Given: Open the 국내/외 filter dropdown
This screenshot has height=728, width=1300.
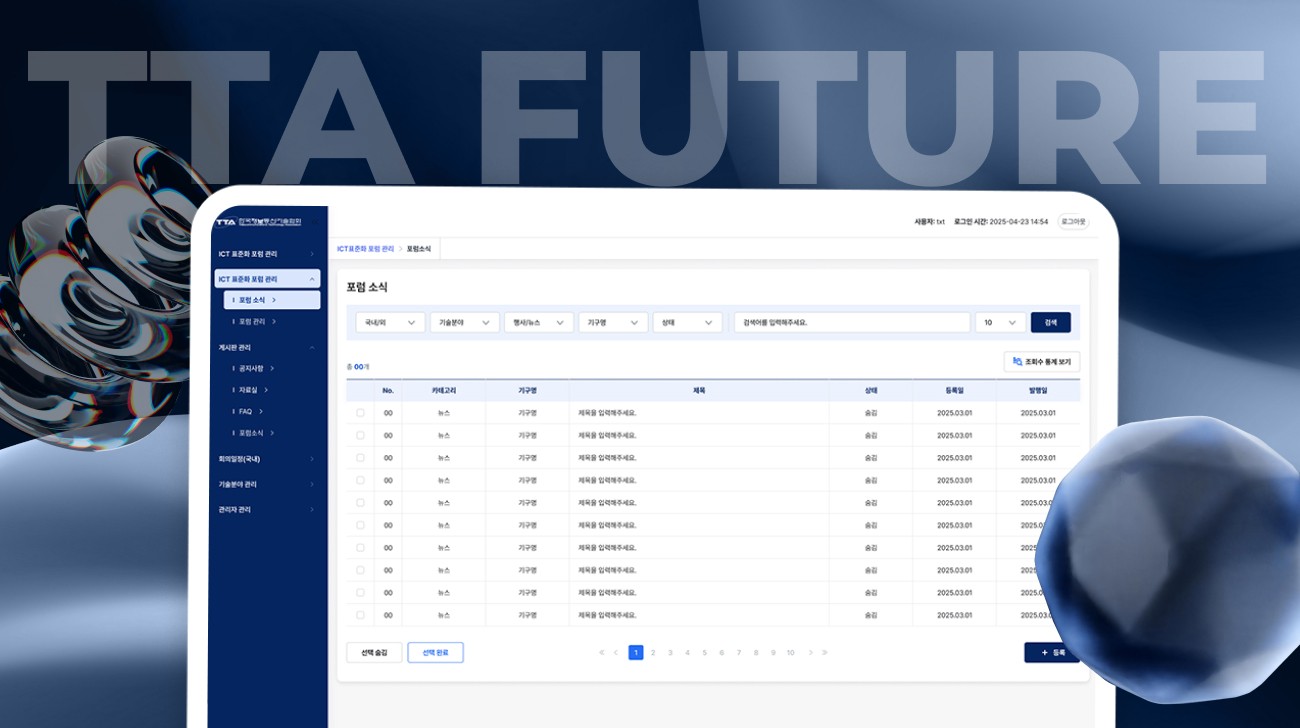Looking at the screenshot, I should click(x=390, y=322).
